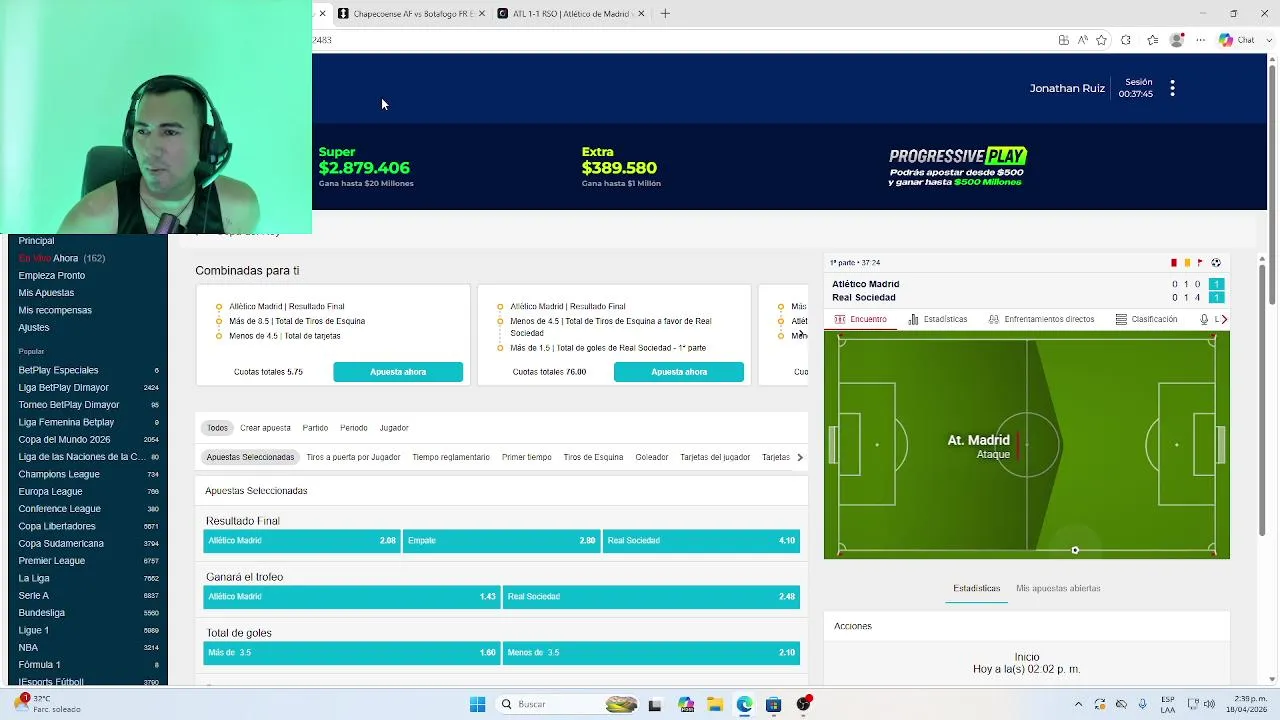Close the ATL 1-1 RSO Atlético tab
Image resolution: width=1280 pixels, height=720 pixels.
coord(641,14)
